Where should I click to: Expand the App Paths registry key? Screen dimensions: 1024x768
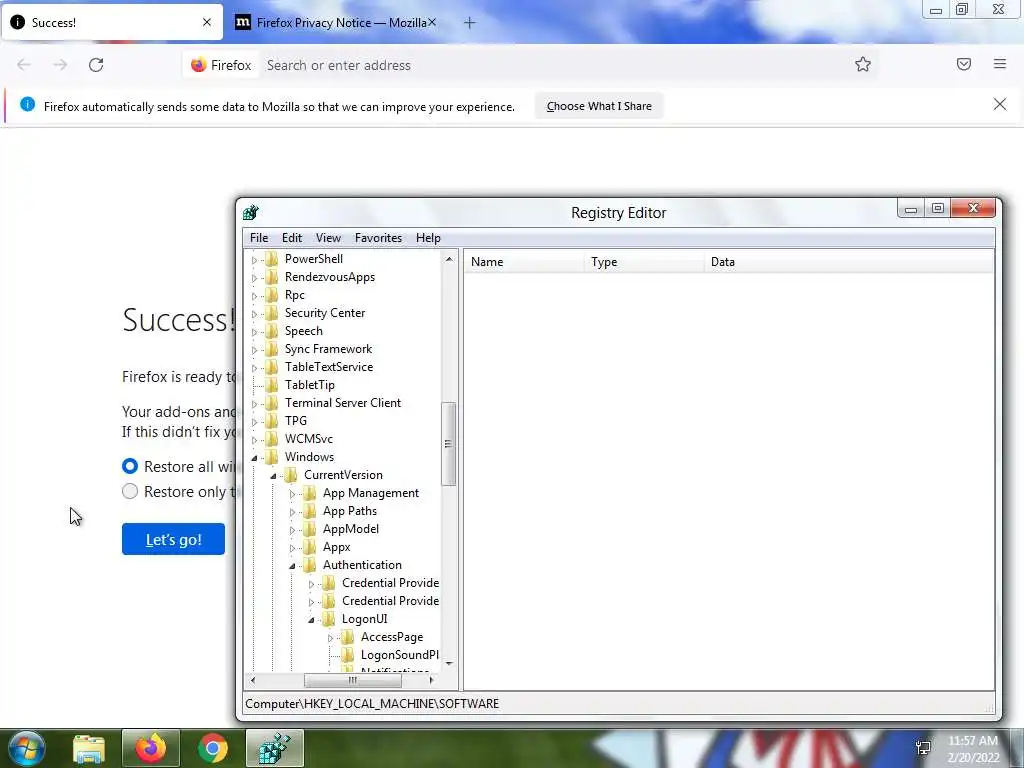(292, 512)
